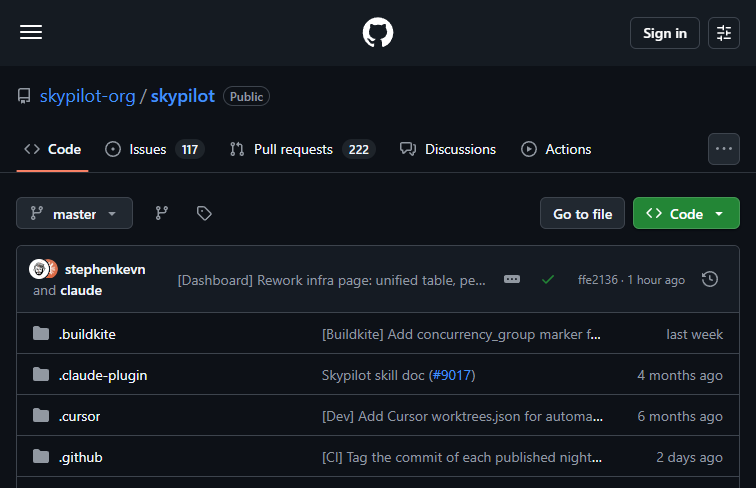Click the Public visibility badge
This screenshot has height=488, width=756.
246,96
